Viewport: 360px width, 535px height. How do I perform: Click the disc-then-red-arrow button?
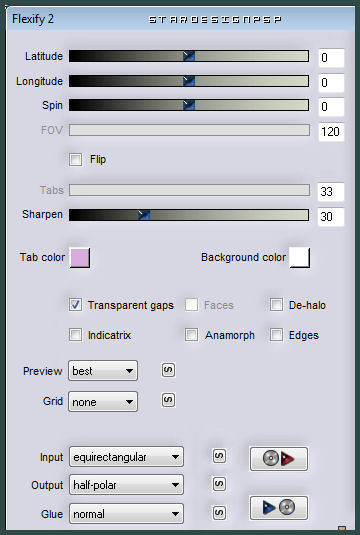279,459
